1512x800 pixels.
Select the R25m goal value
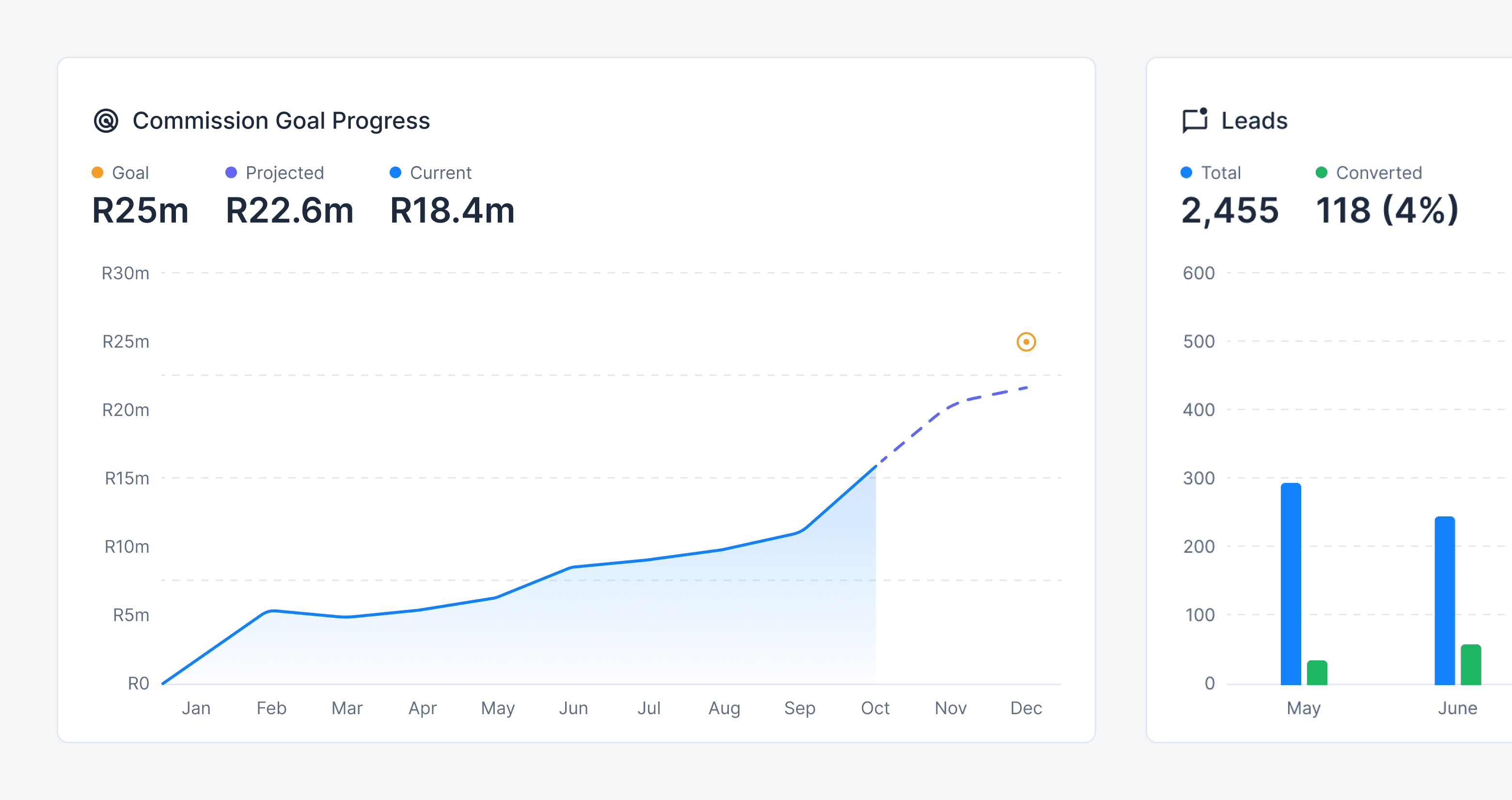coord(140,211)
